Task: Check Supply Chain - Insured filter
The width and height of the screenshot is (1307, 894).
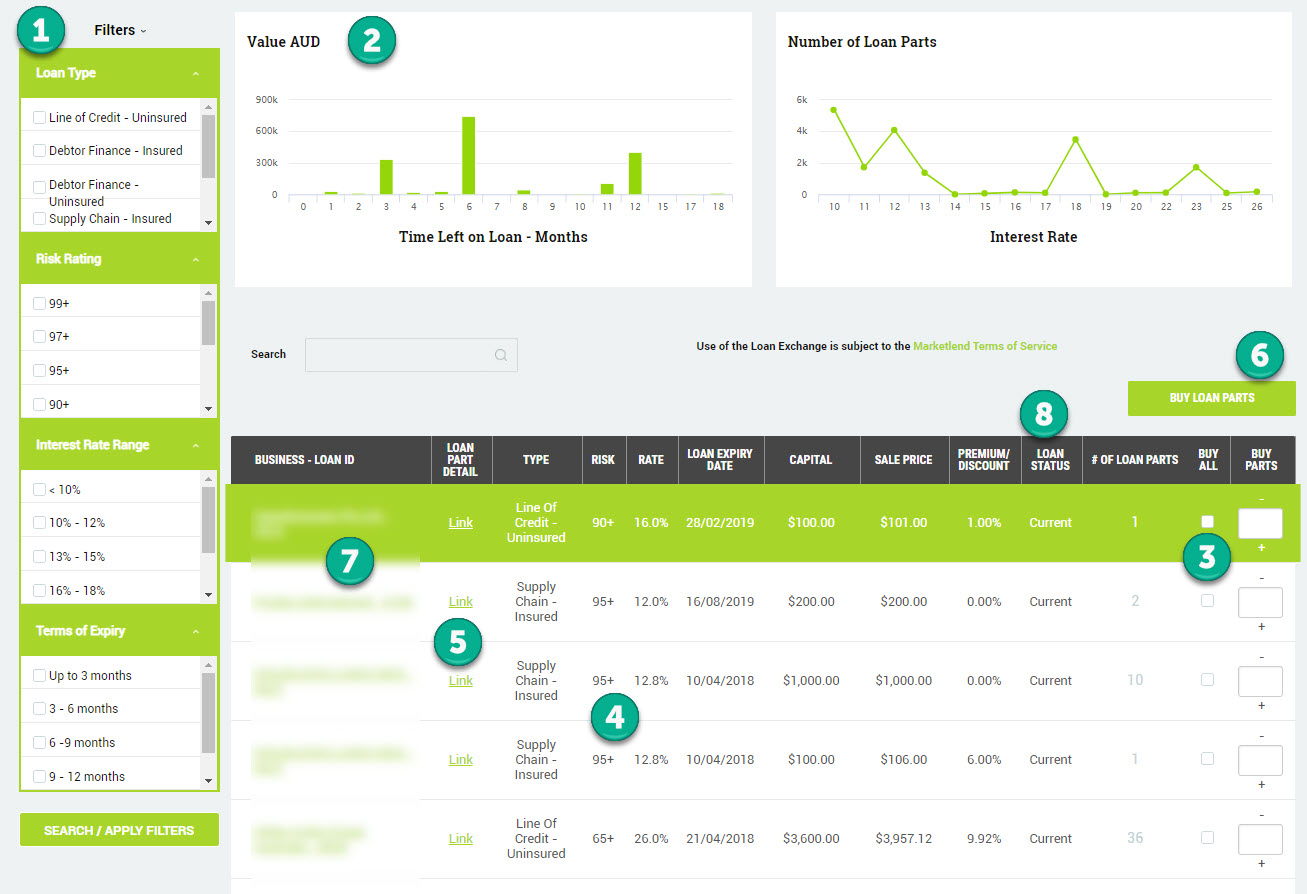Action: tap(39, 219)
